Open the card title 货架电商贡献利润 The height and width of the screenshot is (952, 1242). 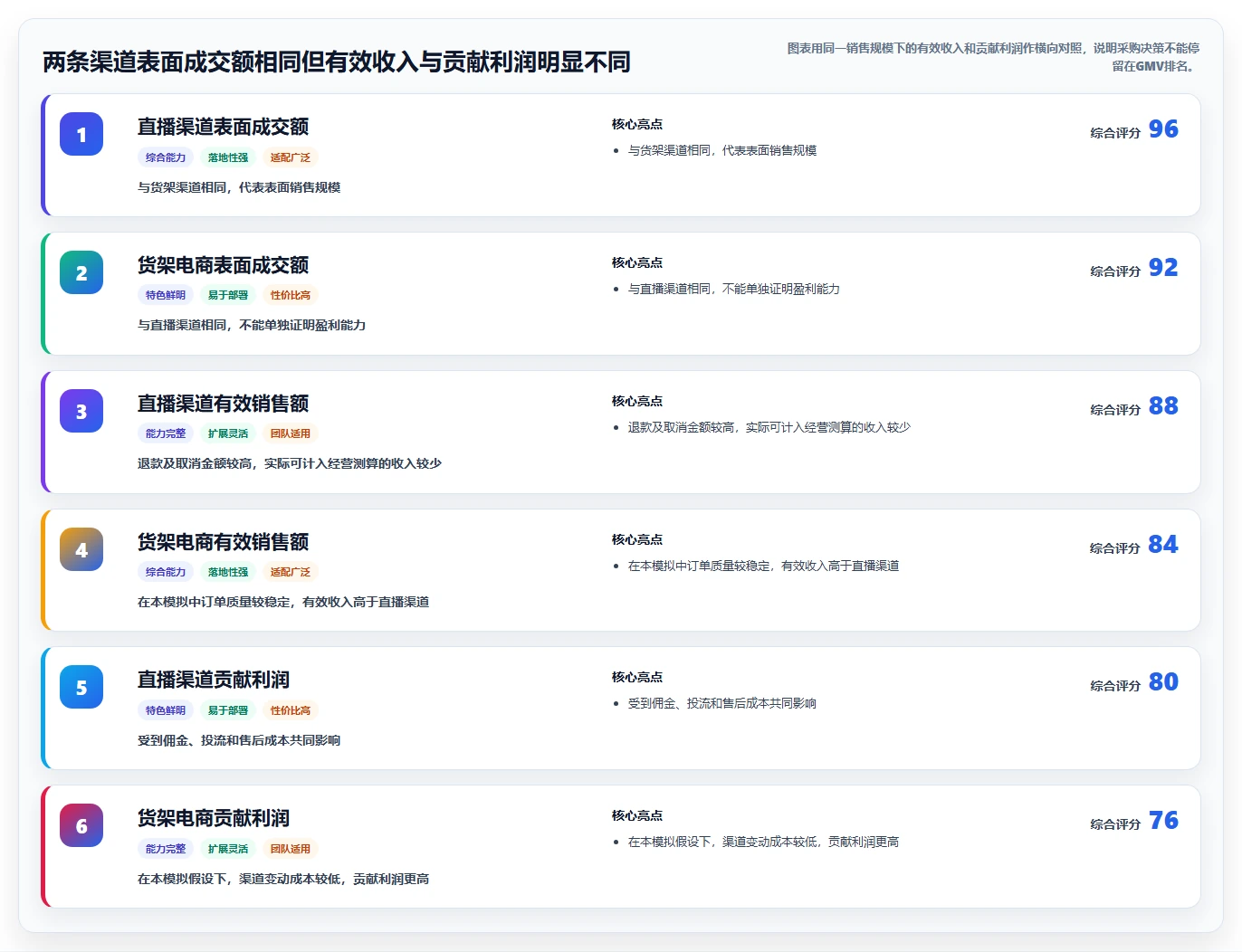pos(214,818)
